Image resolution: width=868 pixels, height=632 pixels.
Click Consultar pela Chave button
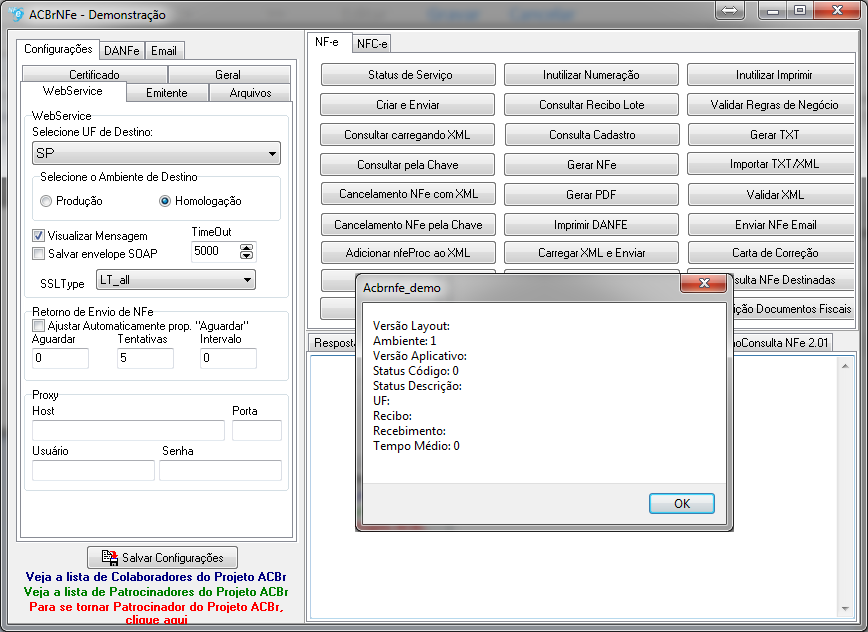407,164
